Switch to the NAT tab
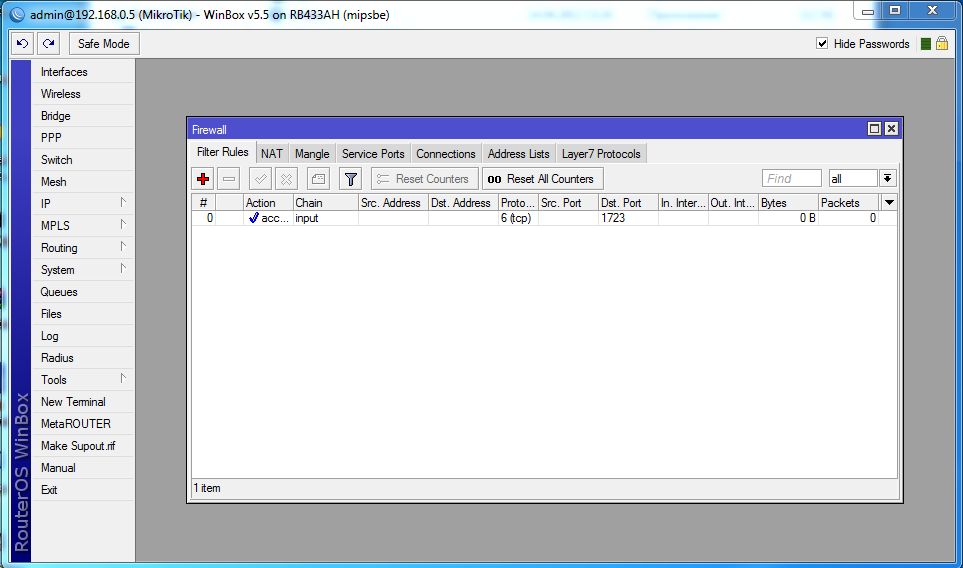Image resolution: width=963 pixels, height=568 pixels. coord(271,154)
